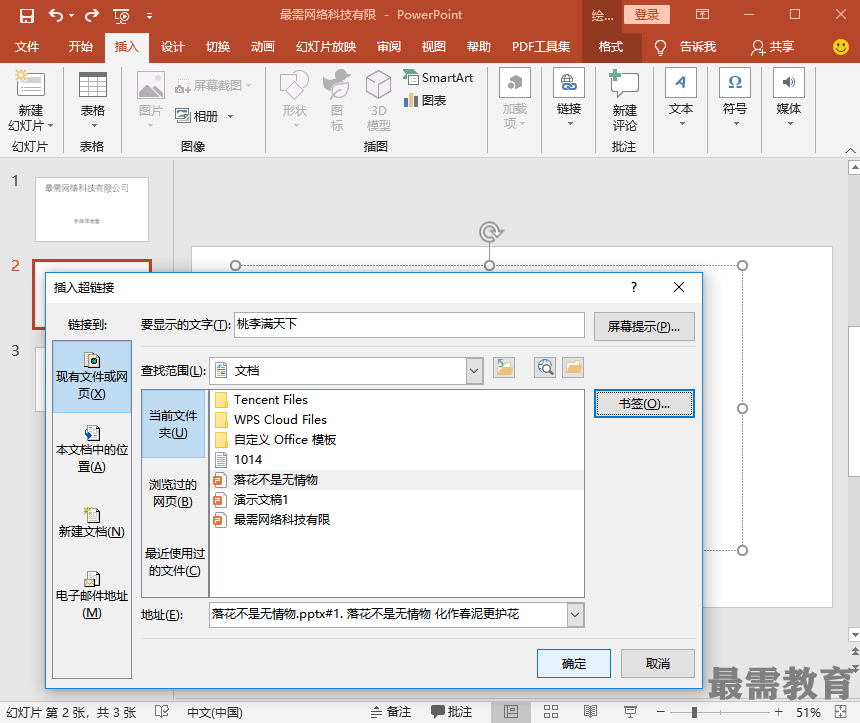Screen dimensions: 860x723
Task: Select E-mail Address link option
Action: pos(92,596)
